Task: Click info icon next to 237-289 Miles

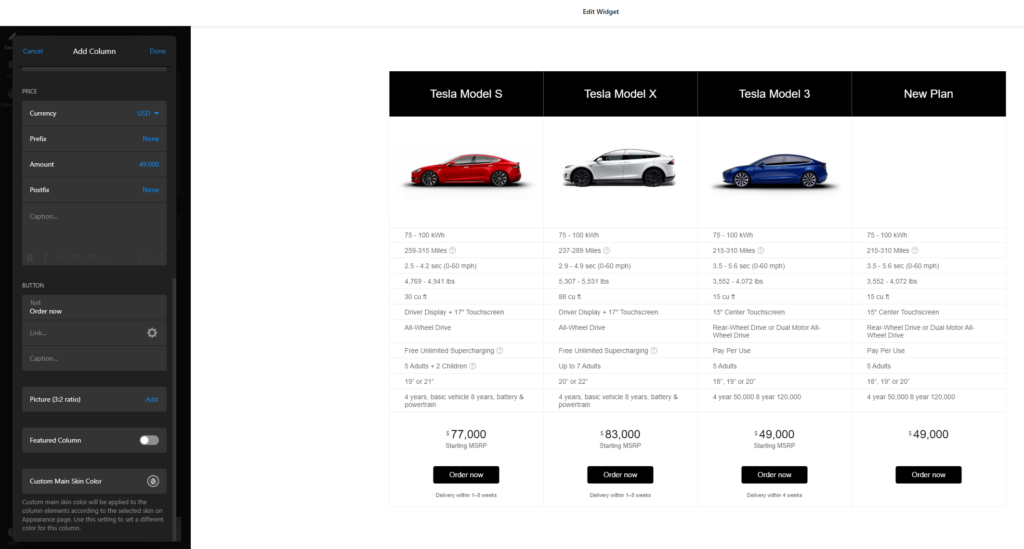Action: [607, 251]
